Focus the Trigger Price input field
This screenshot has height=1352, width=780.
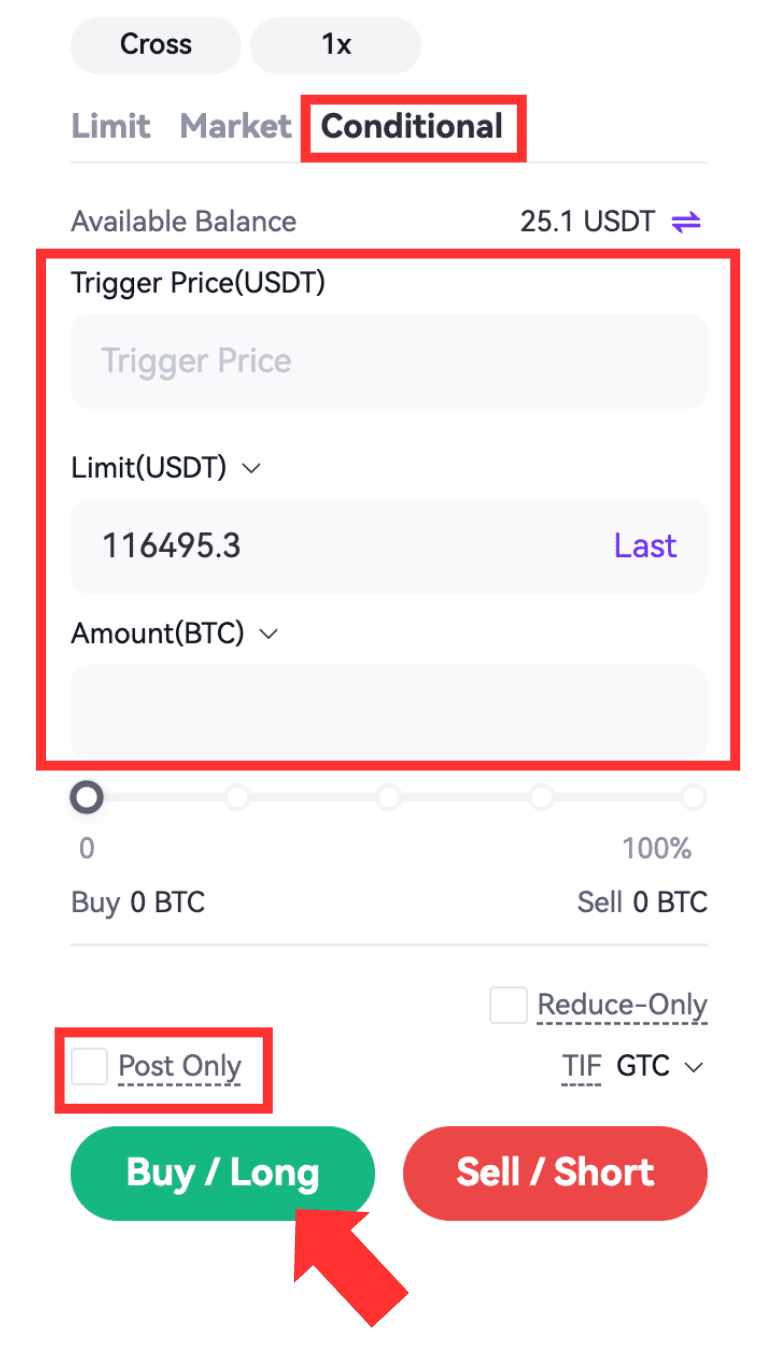388,361
